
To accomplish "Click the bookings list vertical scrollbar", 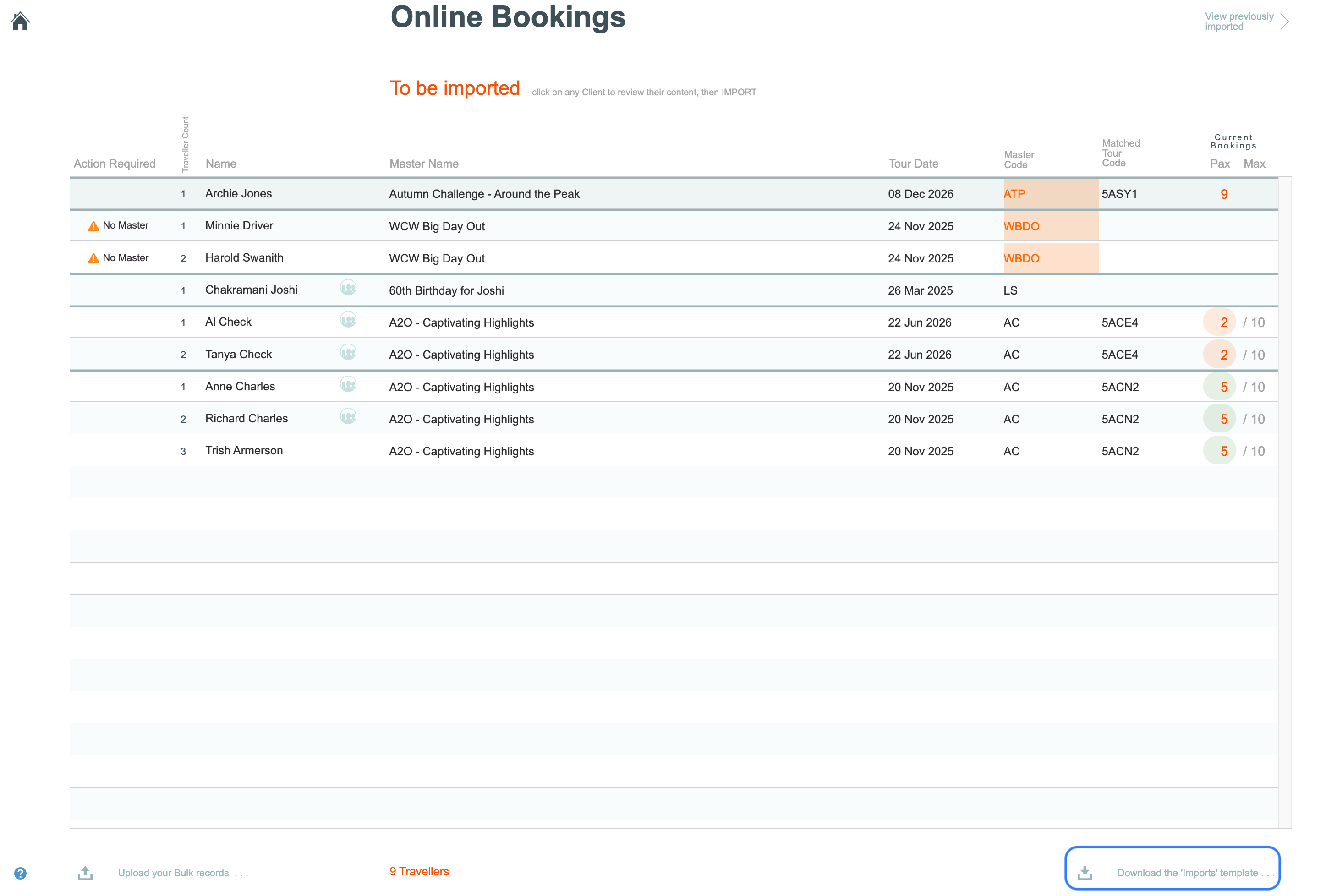I will click(1284, 502).
